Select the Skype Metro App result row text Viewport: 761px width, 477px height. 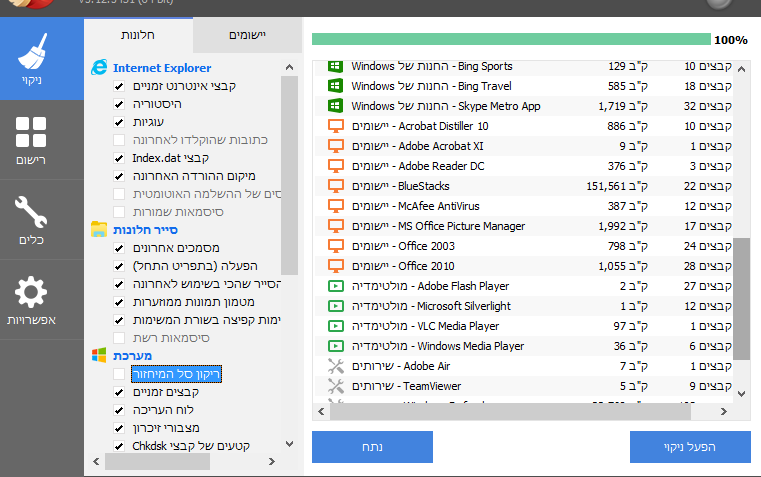point(446,106)
